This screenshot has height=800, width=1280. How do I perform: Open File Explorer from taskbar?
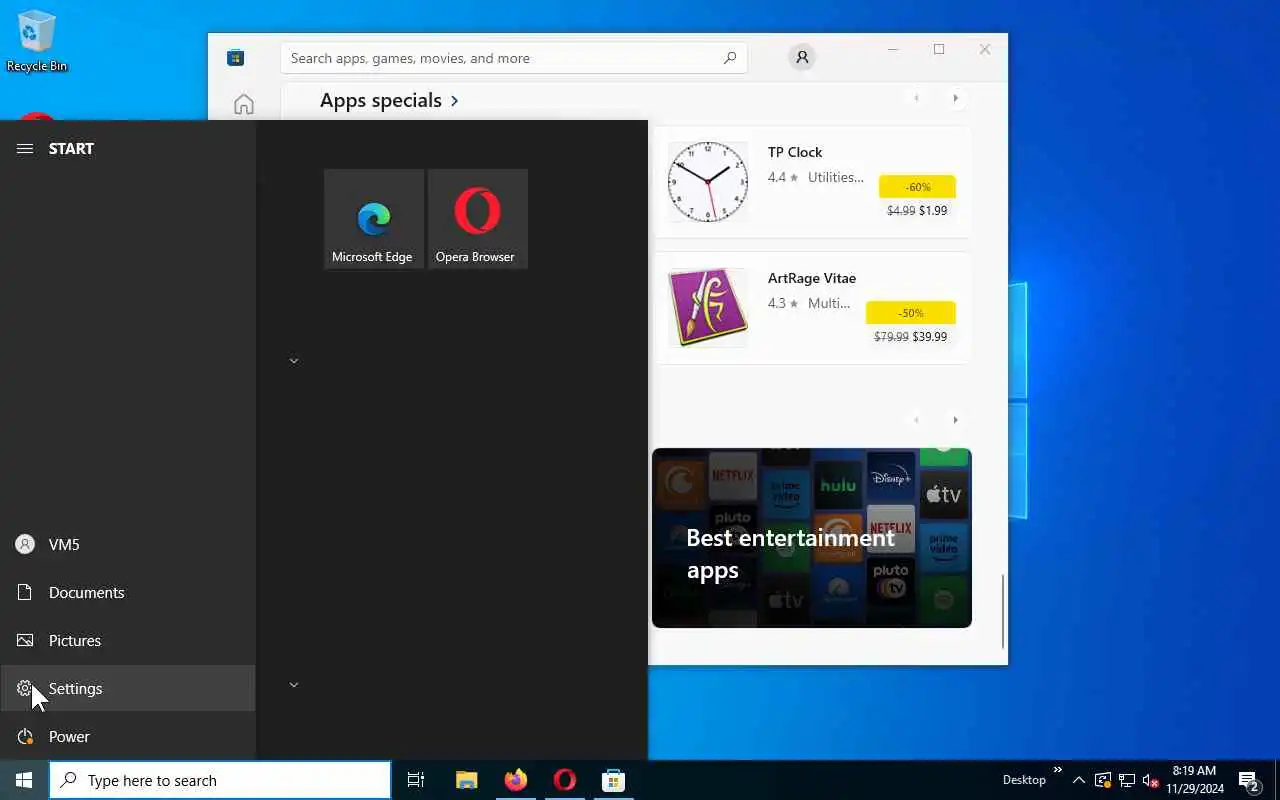click(466, 780)
